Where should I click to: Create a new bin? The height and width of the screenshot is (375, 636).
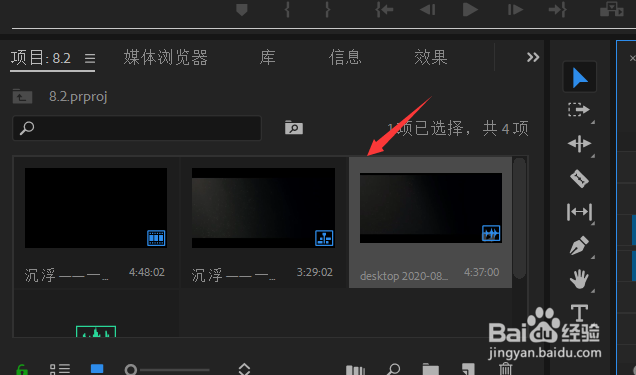[431, 369]
